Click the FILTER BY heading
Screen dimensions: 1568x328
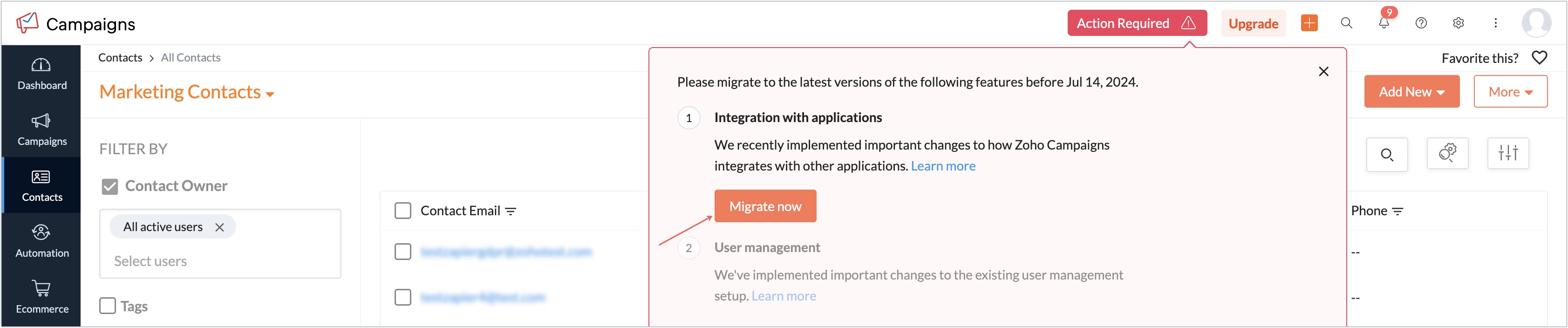(133, 149)
